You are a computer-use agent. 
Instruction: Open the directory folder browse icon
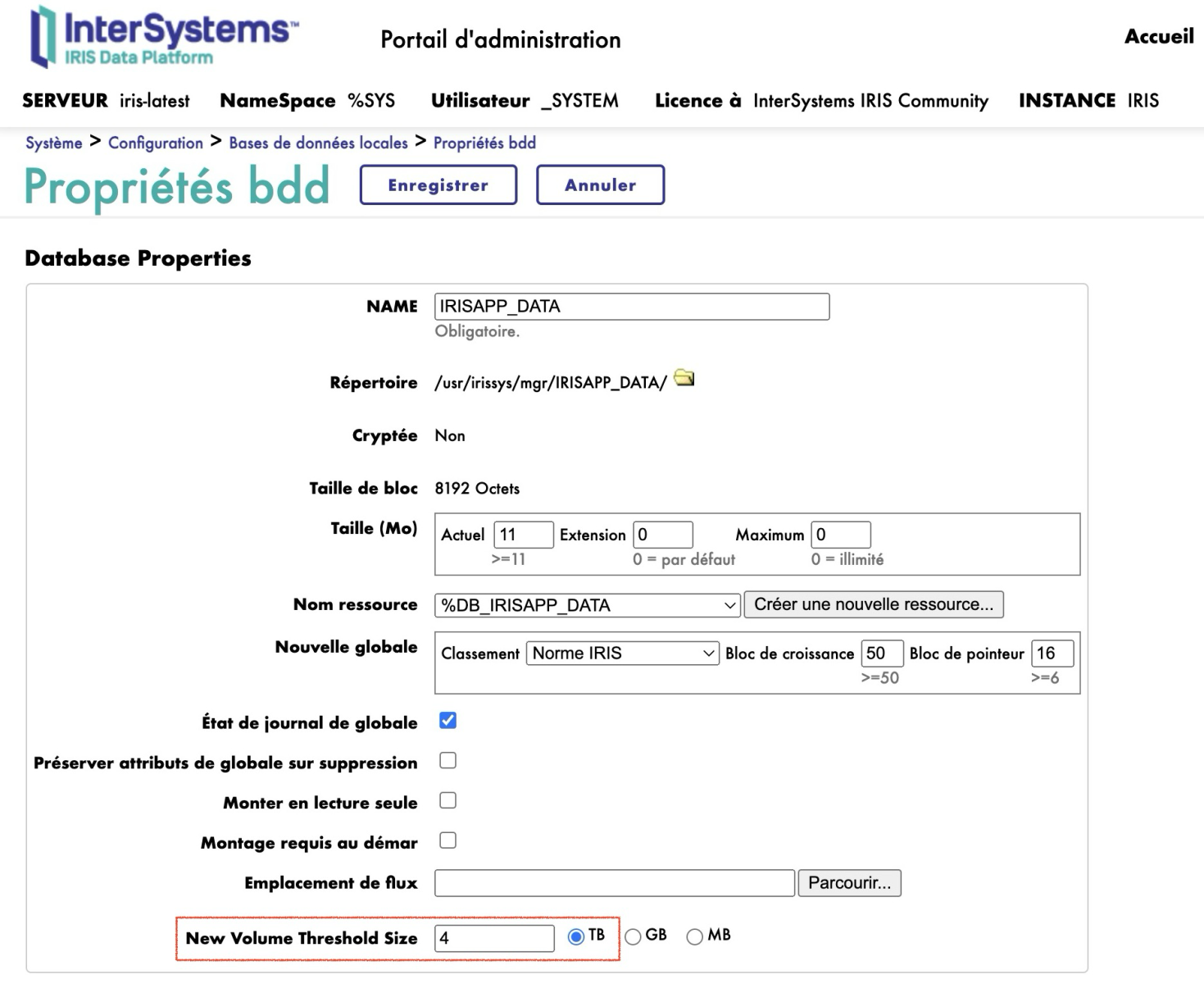[x=684, y=378]
